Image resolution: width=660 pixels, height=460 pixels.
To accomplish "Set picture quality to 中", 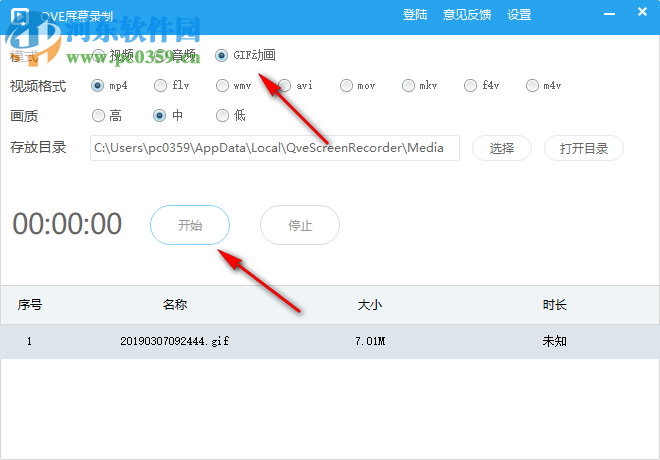I will (x=160, y=116).
